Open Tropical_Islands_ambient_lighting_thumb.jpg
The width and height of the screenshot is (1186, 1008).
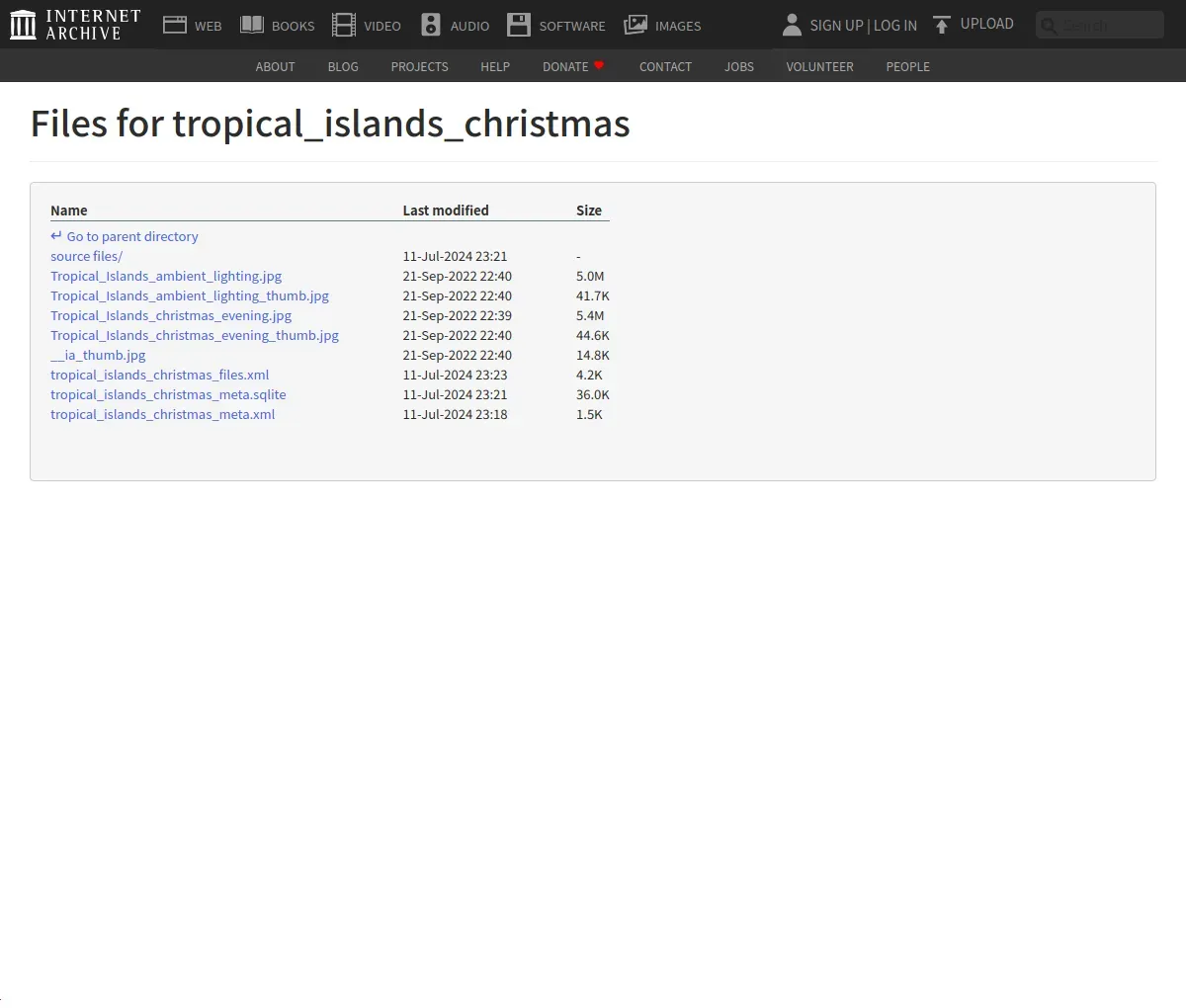click(x=190, y=295)
